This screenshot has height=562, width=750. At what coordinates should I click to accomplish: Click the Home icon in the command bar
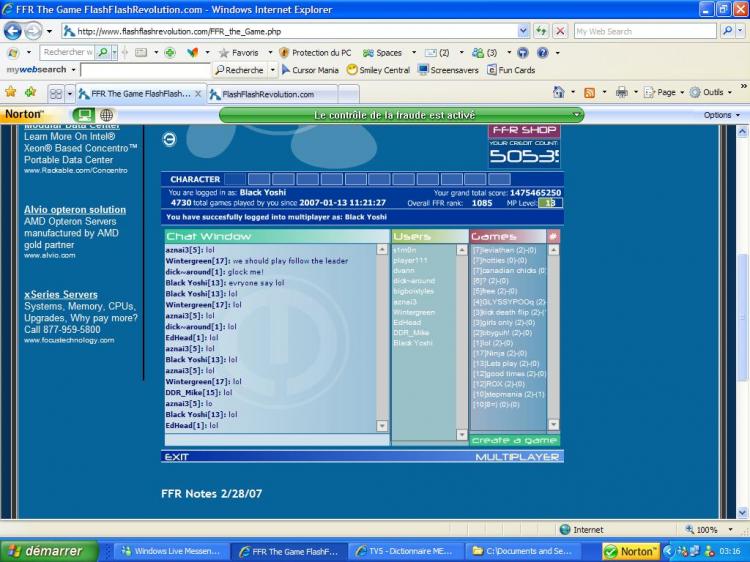tap(558, 92)
